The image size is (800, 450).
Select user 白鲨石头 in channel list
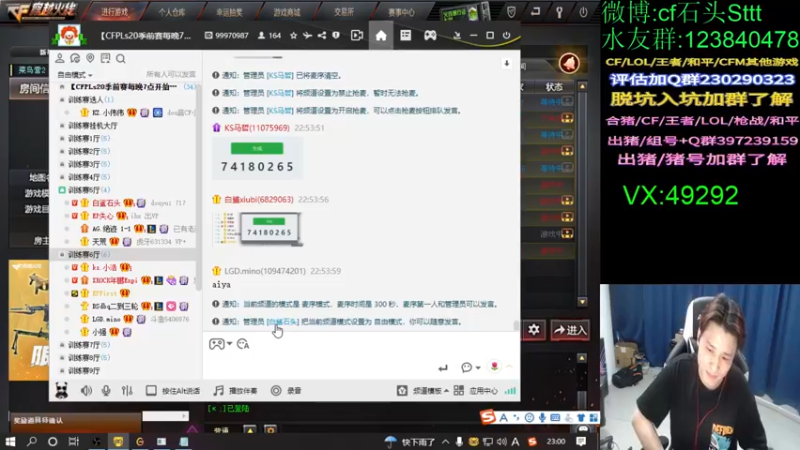106,203
